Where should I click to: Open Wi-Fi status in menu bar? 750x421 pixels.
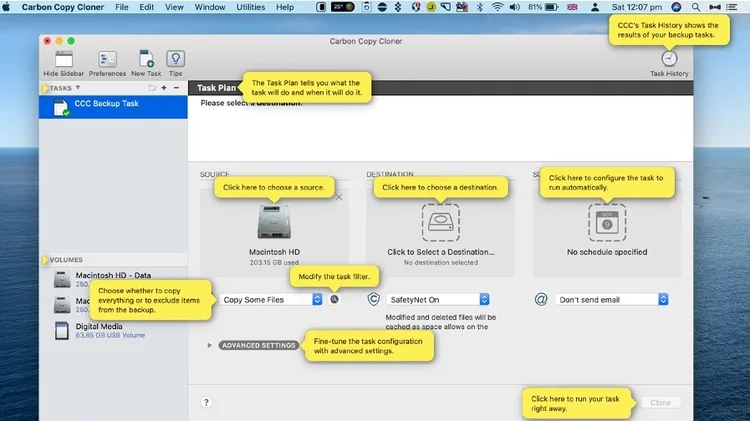497,7
